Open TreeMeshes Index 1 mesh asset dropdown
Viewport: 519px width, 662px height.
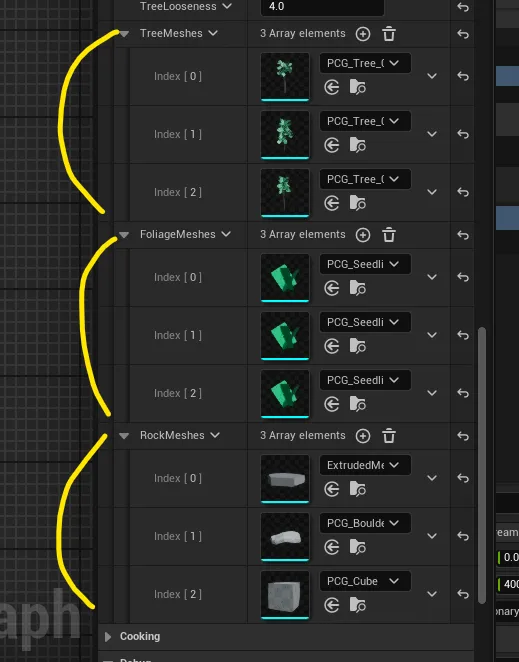pyautogui.click(x=365, y=121)
